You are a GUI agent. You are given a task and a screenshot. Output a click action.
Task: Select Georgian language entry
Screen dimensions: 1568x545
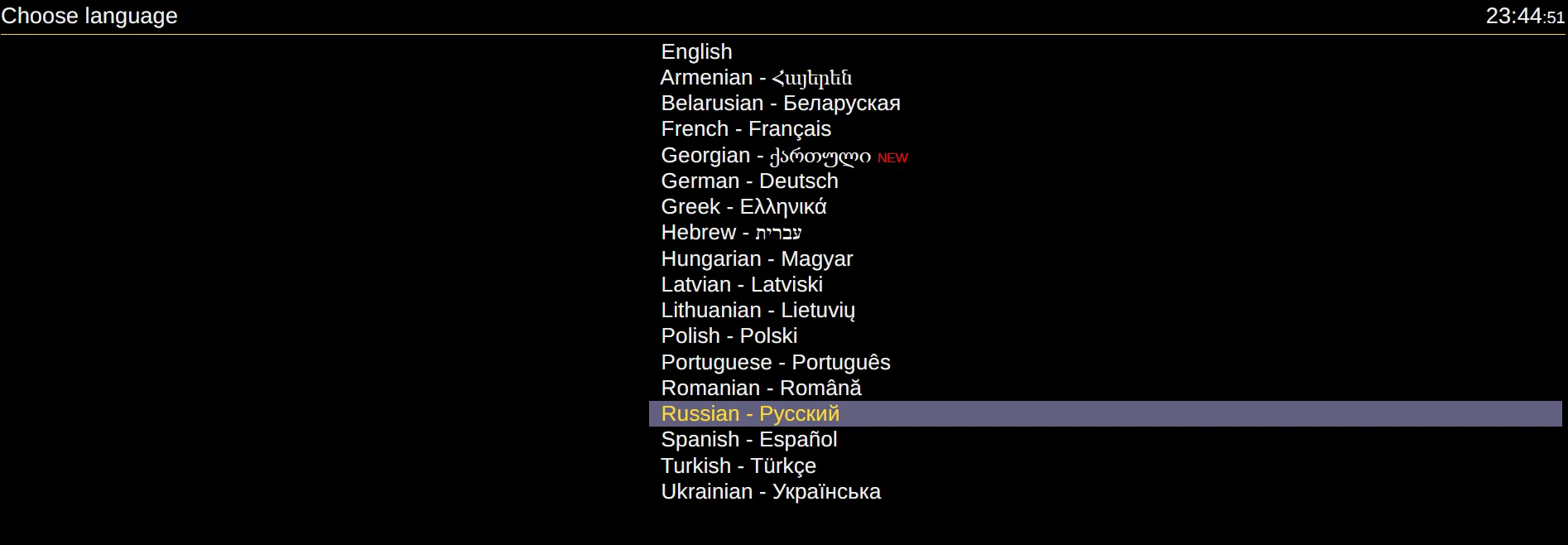coord(765,156)
